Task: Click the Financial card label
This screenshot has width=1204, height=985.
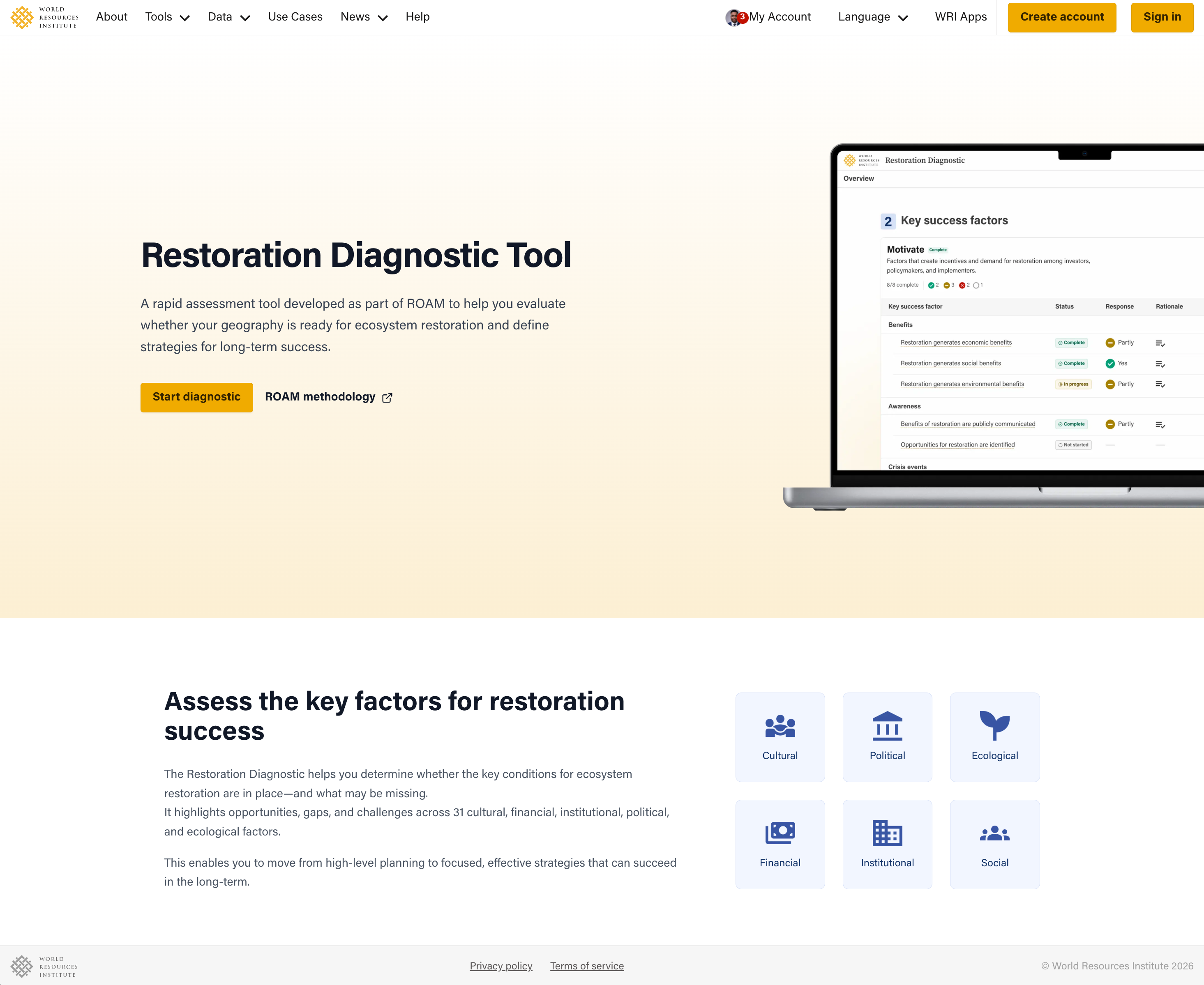Action: click(780, 863)
